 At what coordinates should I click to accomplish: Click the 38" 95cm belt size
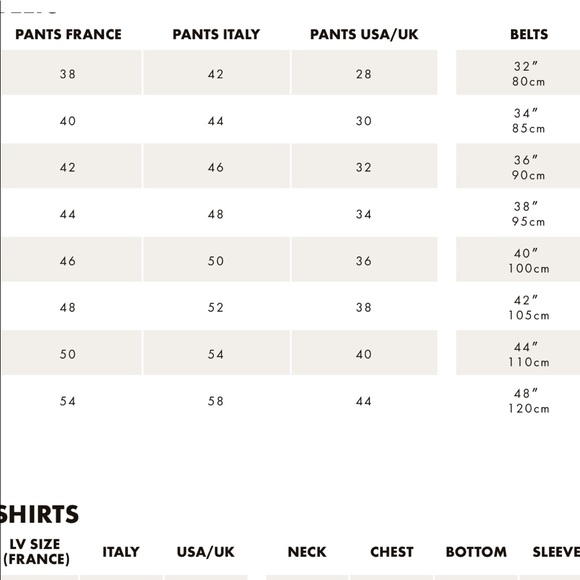pos(529,214)
